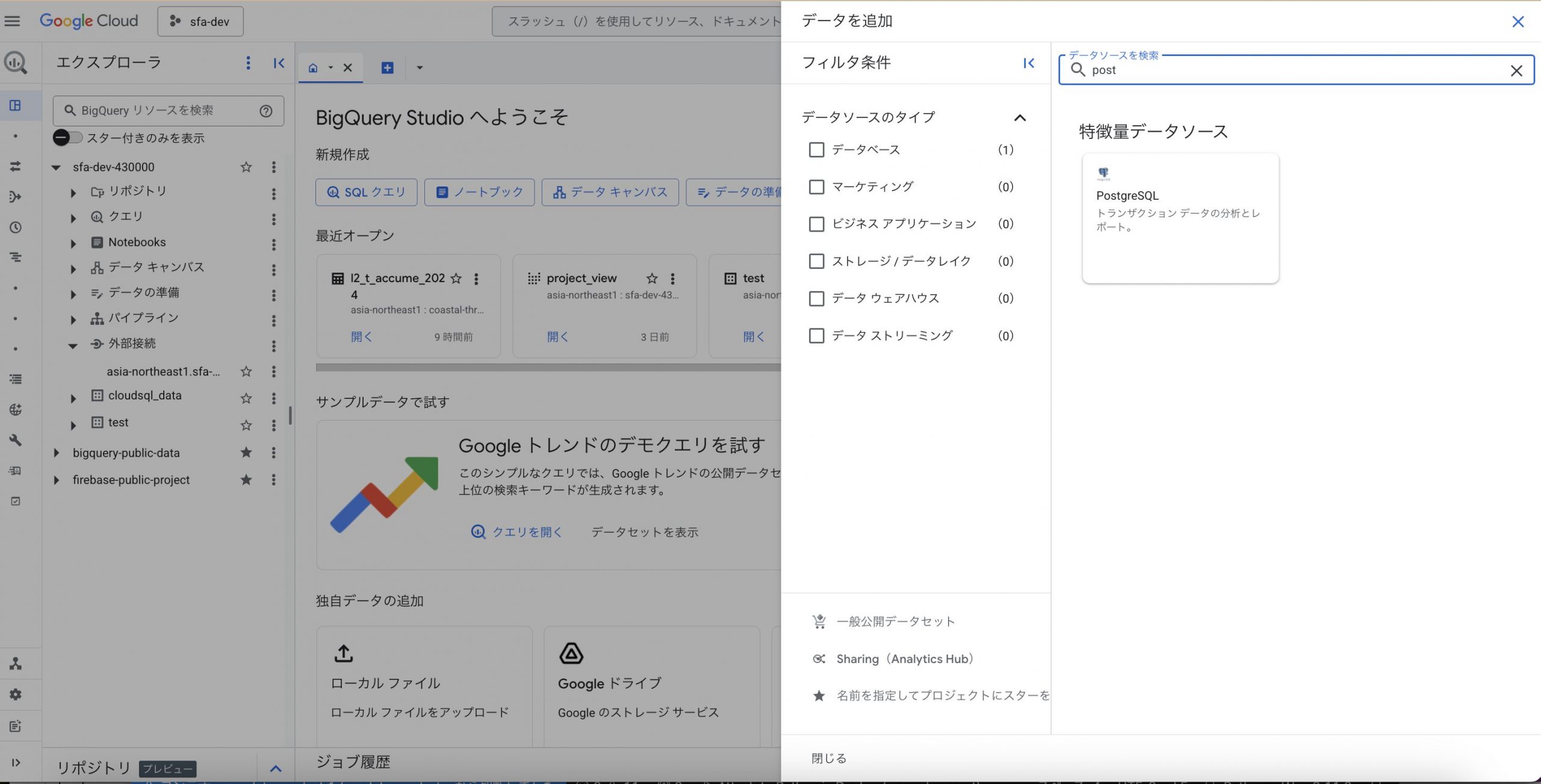Star the sfa-dev-430000 project
Viewport: 1541px width, 784px height.
coord(246,167)
